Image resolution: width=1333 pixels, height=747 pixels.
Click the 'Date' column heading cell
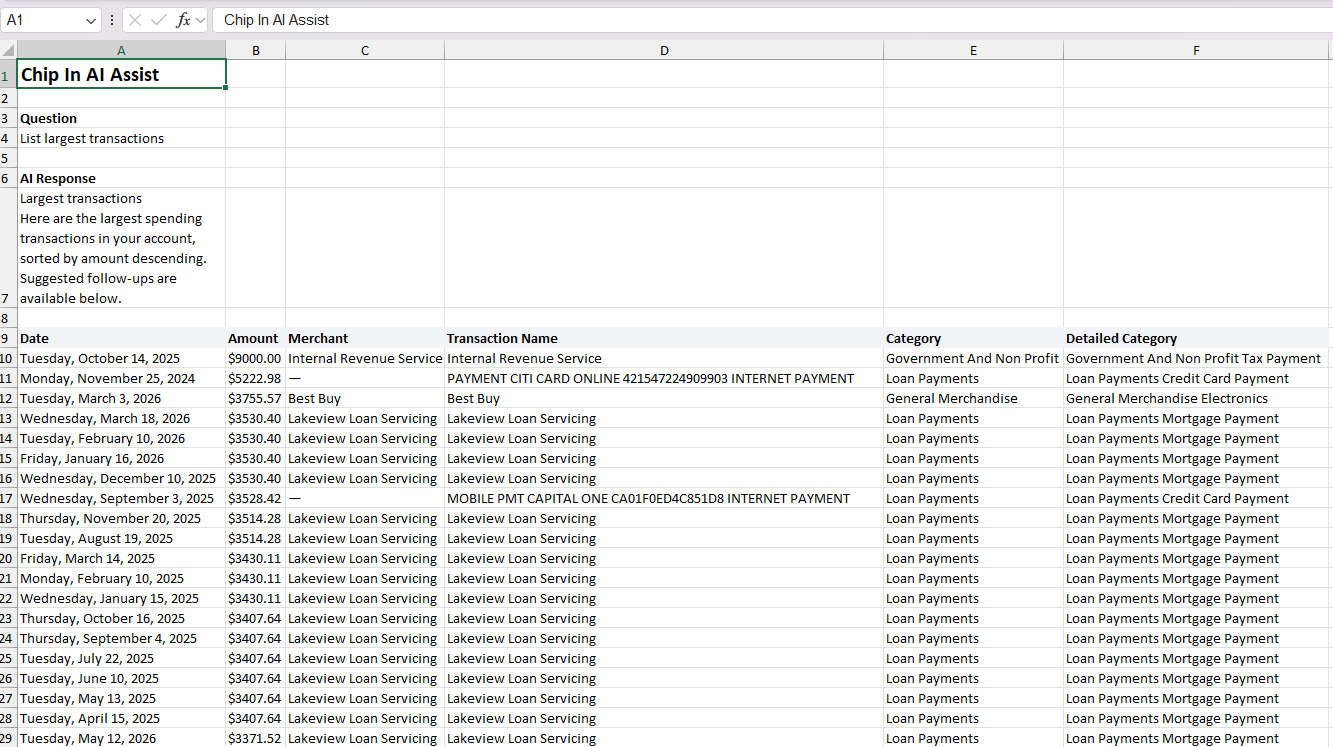click(121, 338)
